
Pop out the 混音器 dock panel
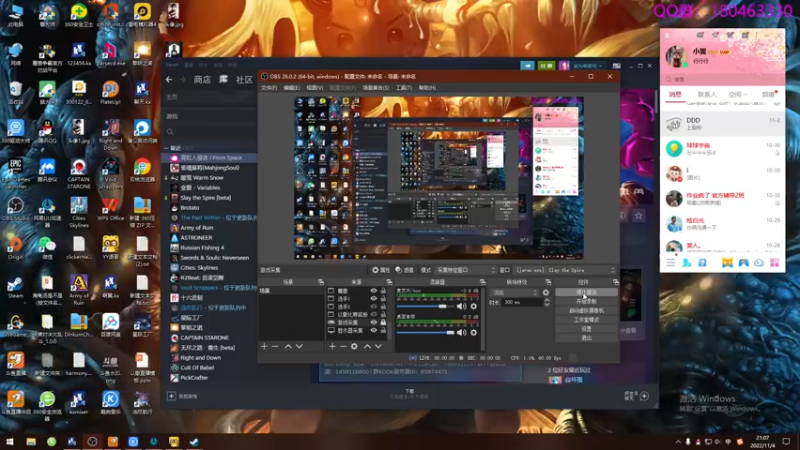[482, 282]
